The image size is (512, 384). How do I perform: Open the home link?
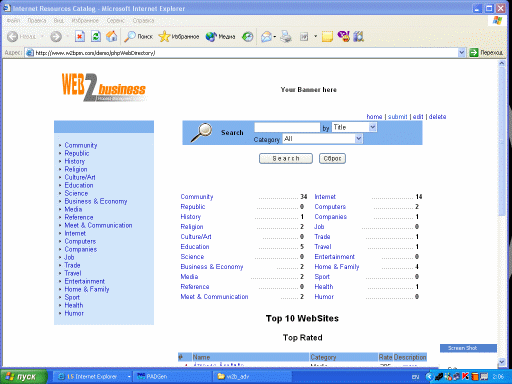[374, 117]
